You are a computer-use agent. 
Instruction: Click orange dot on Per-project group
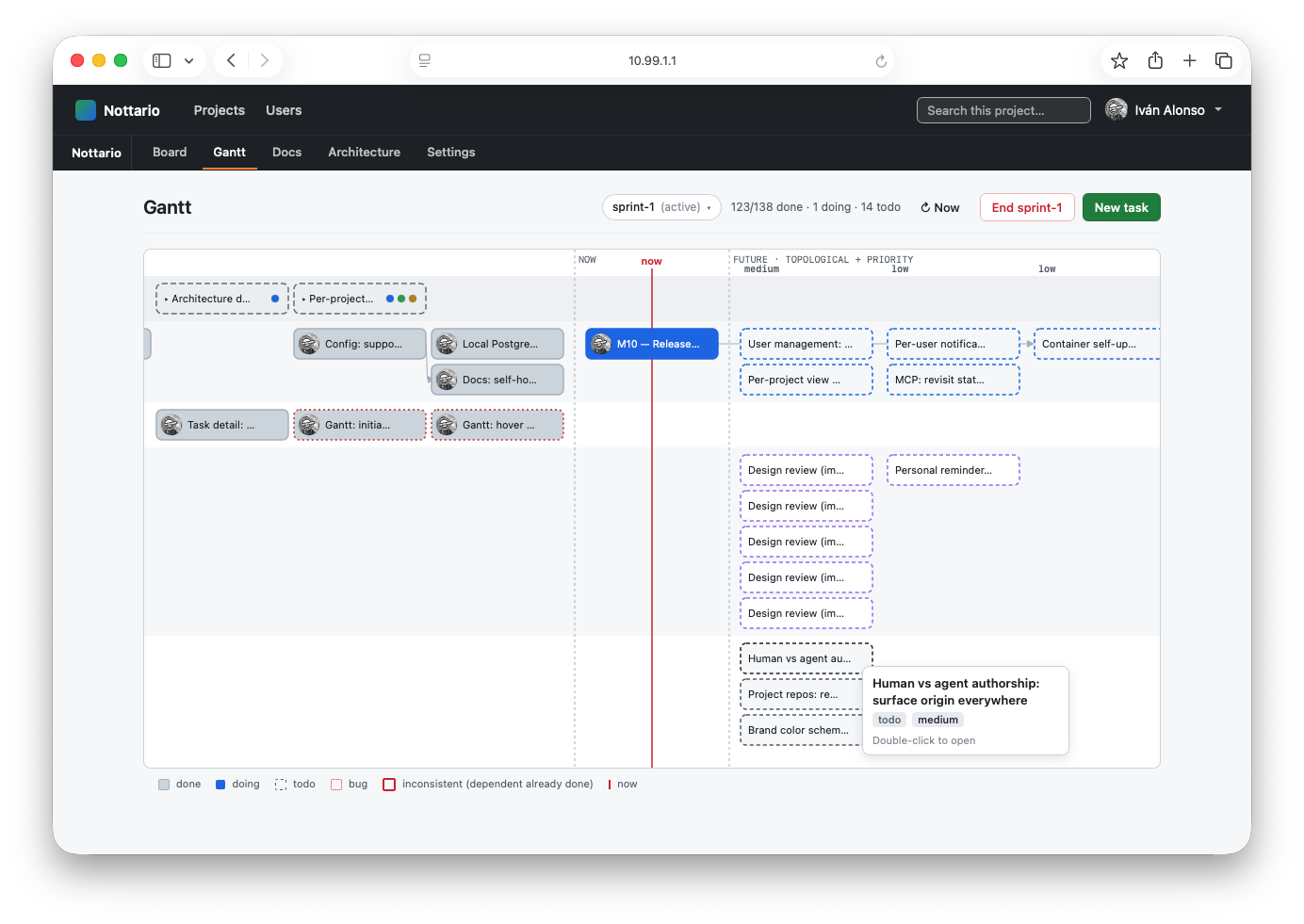coord(413,299)
